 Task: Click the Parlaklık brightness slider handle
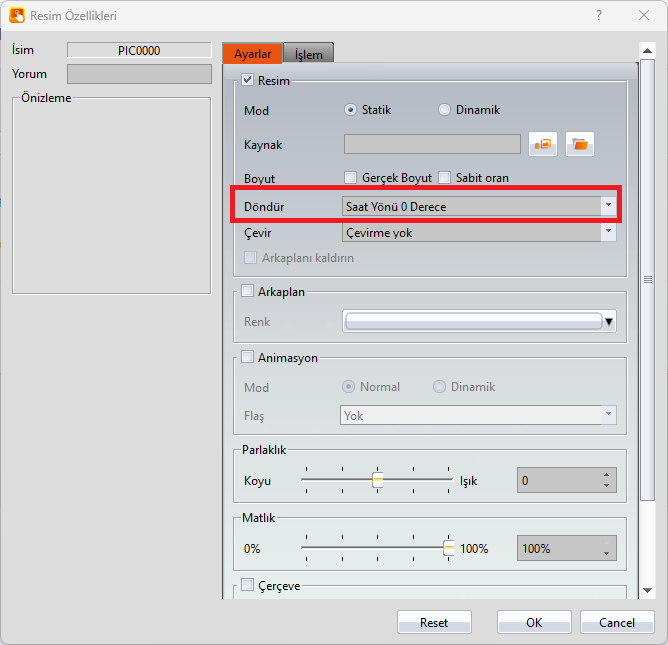point(378,480)
